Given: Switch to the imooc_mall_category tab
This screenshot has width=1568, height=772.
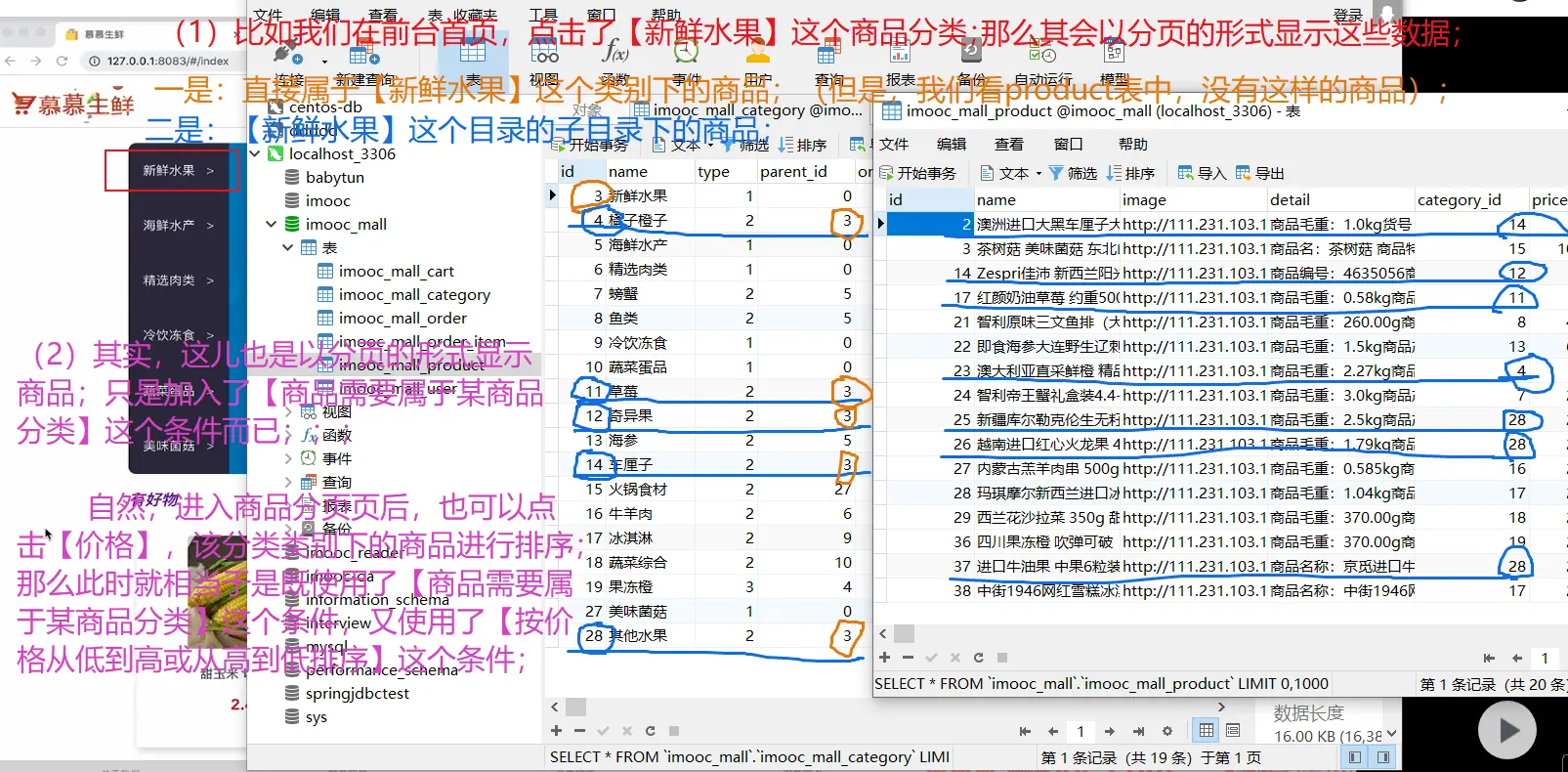Looking at the screenshot, I should point(748,110).
